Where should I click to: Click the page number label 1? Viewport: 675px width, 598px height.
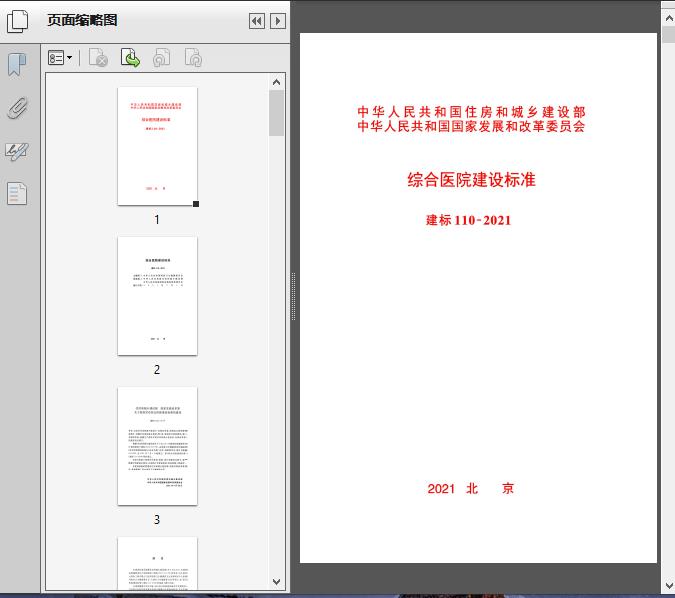157,220
